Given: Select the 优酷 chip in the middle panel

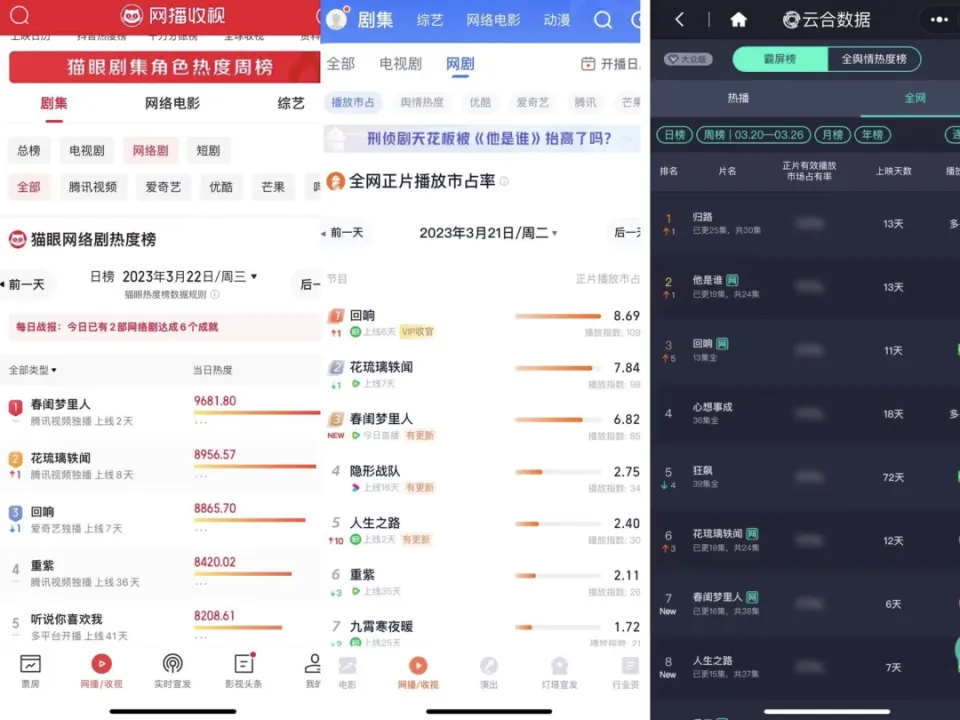Looking at the screenshot, I should click(x=480, y=102).
